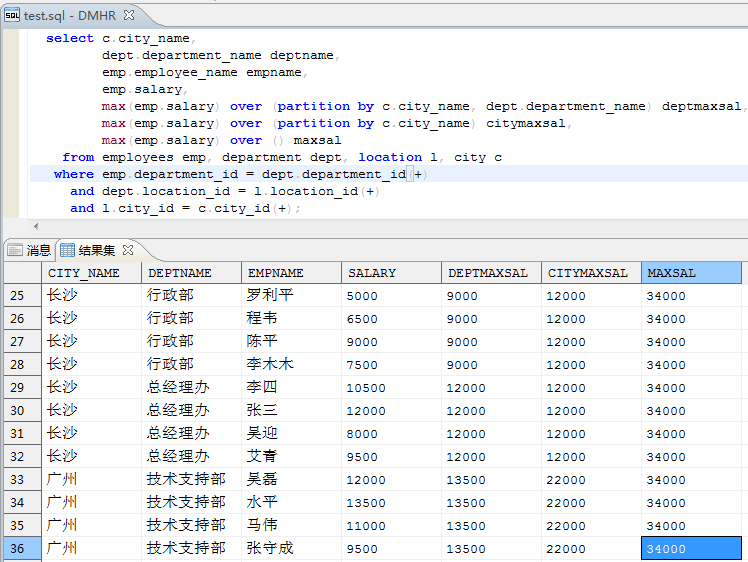This screenshot has width=748, height=562.
Task: Select row number 30 in results grid
Action: pyautogui.click(x=20, y=411)
